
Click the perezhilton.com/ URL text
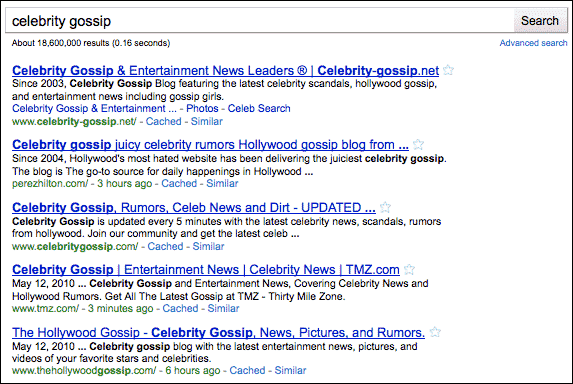[x=50, y=183]
